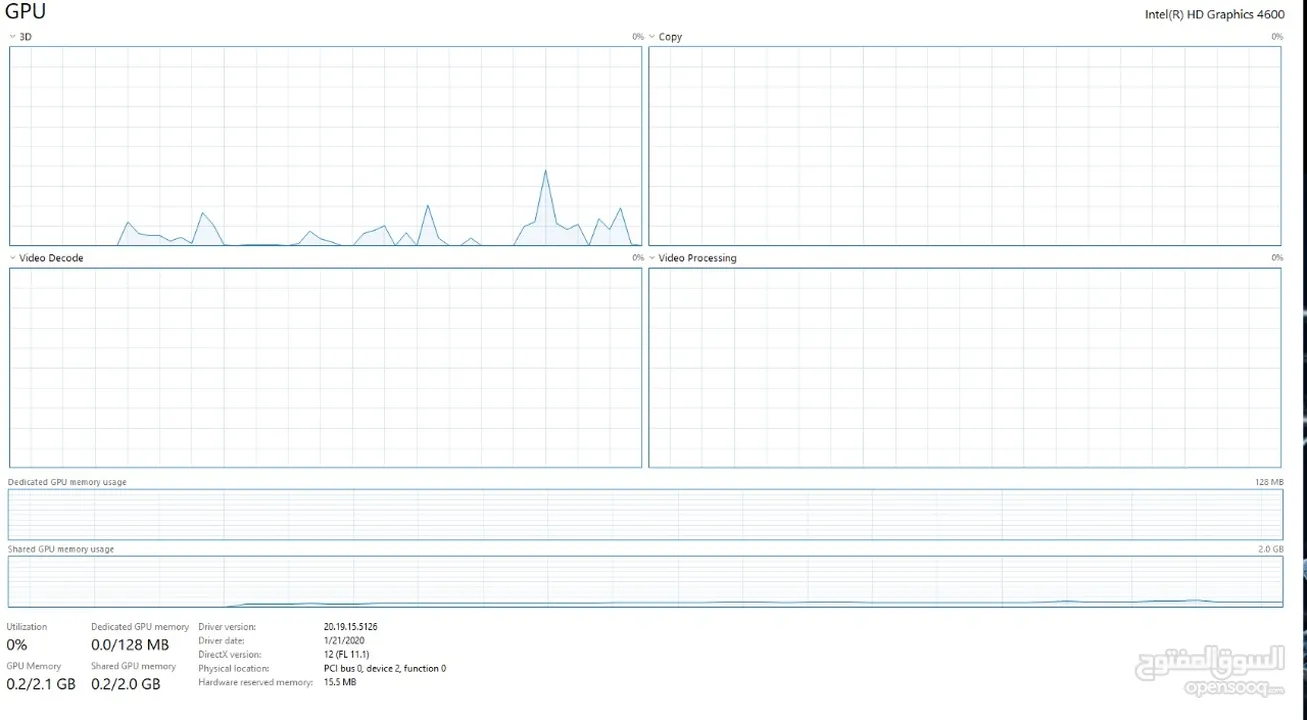1307x720 pixels.
Task: Select the Intel(R) HD Graphics 4600 label
Action: (1215, 15)
